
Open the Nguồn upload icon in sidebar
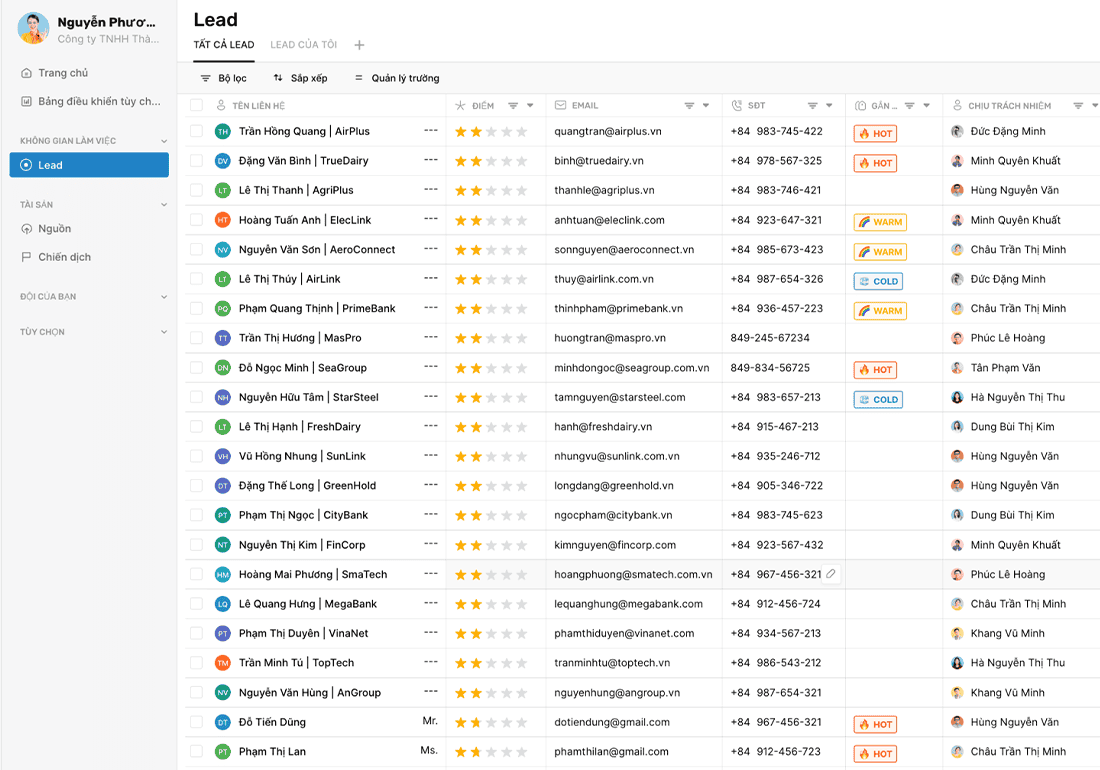click(x=26, y=229)
